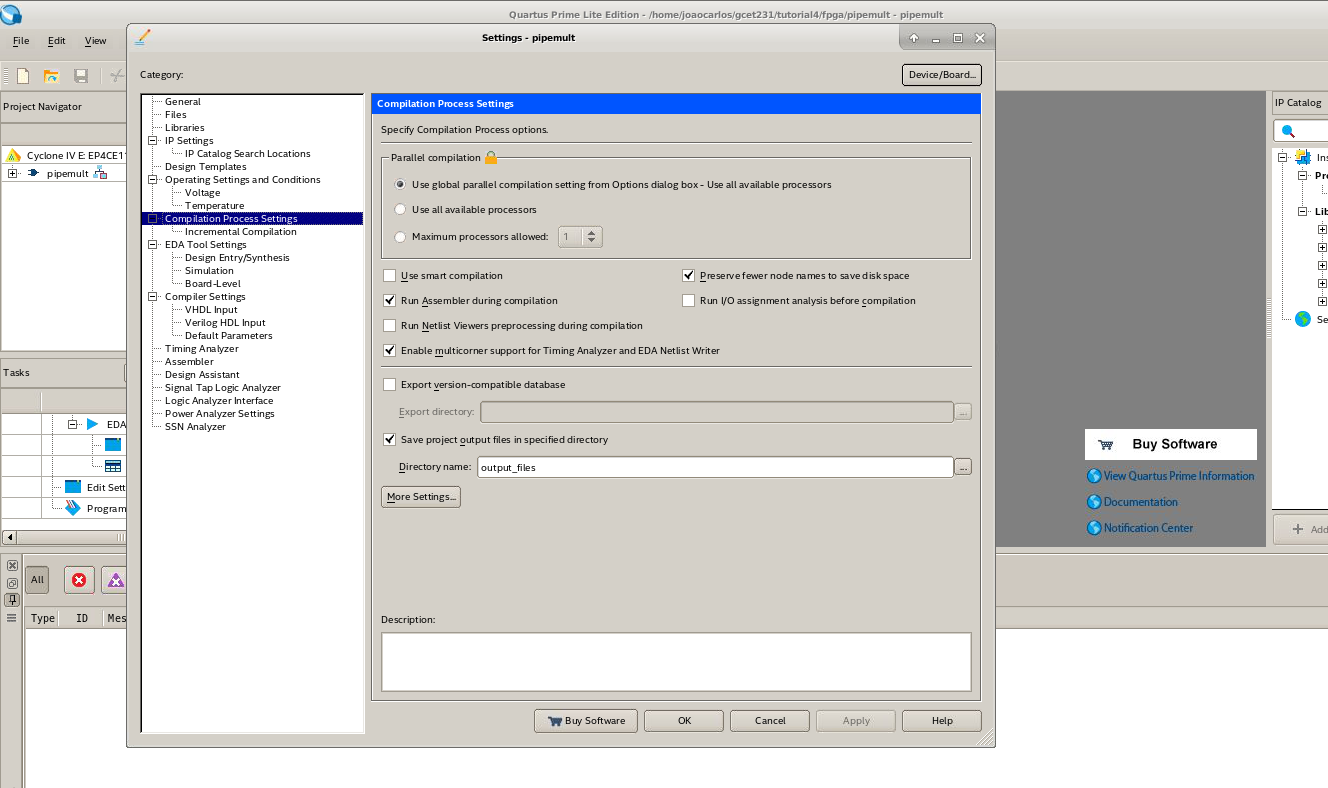Click the lock icon beside Parallel compilation
1328x788 pixels.
coord(491,157)
